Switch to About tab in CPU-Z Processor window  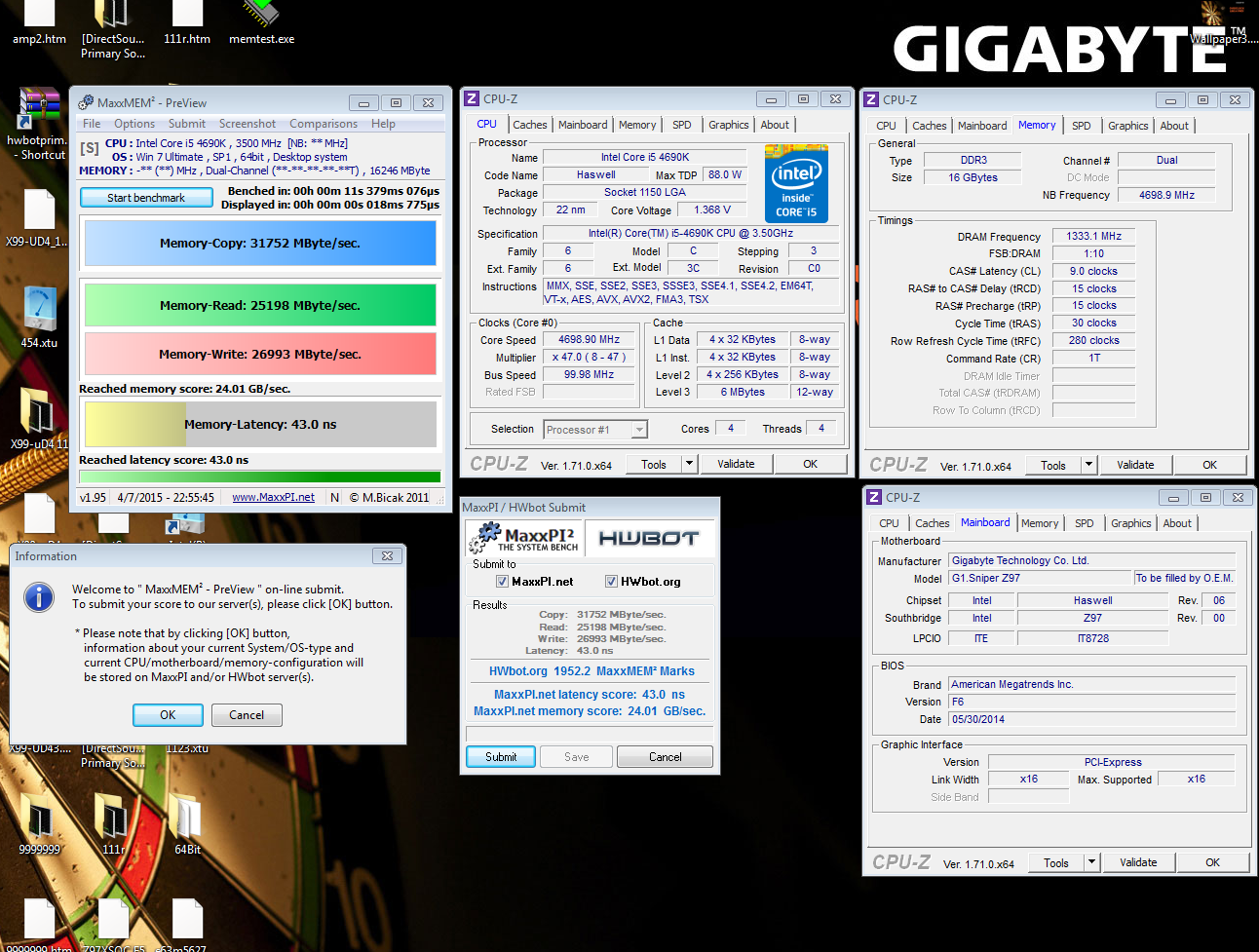click(x=775, y=125)
